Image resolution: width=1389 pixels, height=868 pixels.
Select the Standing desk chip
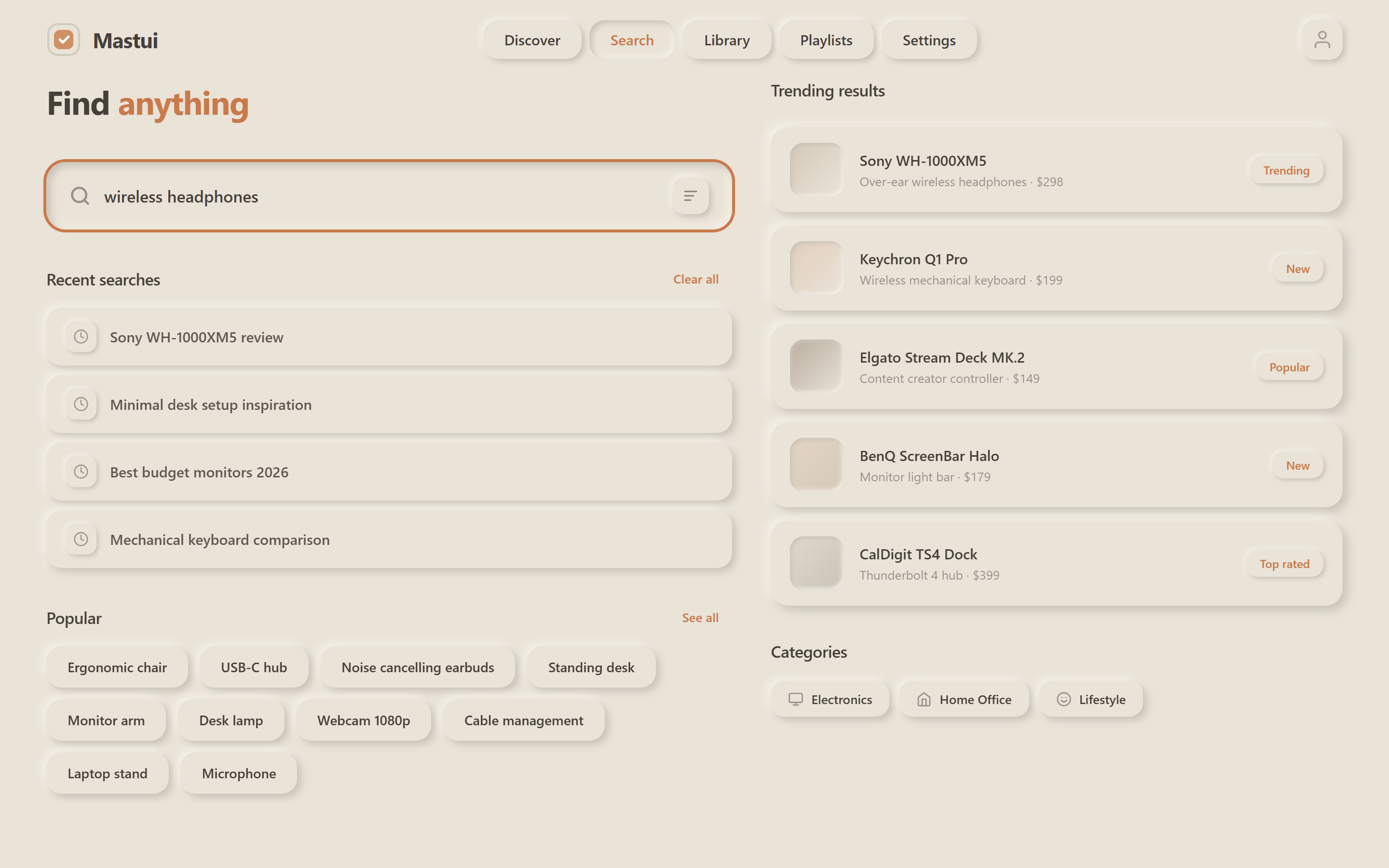coord(591,668)
